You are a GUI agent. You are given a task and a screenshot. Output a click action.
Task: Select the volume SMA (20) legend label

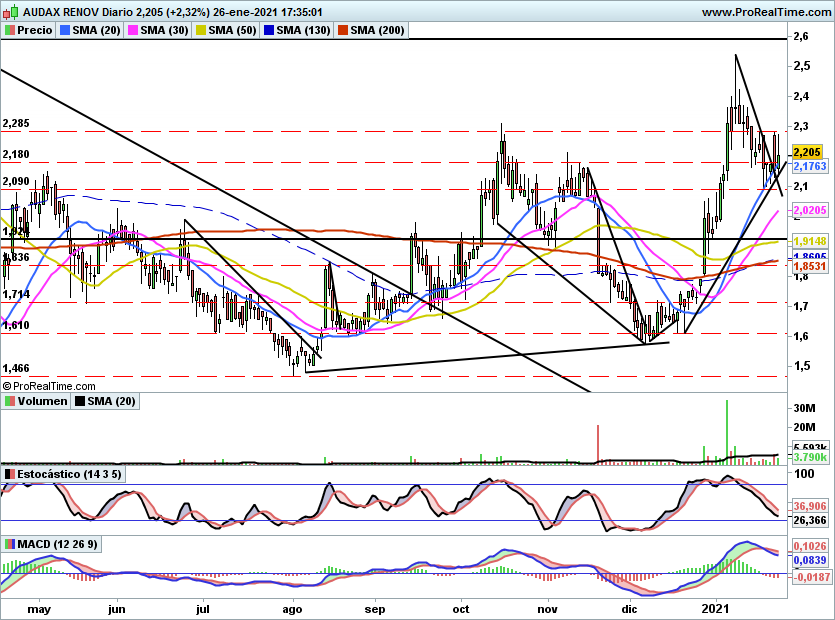pyautogui.click(x=111, y=401)
